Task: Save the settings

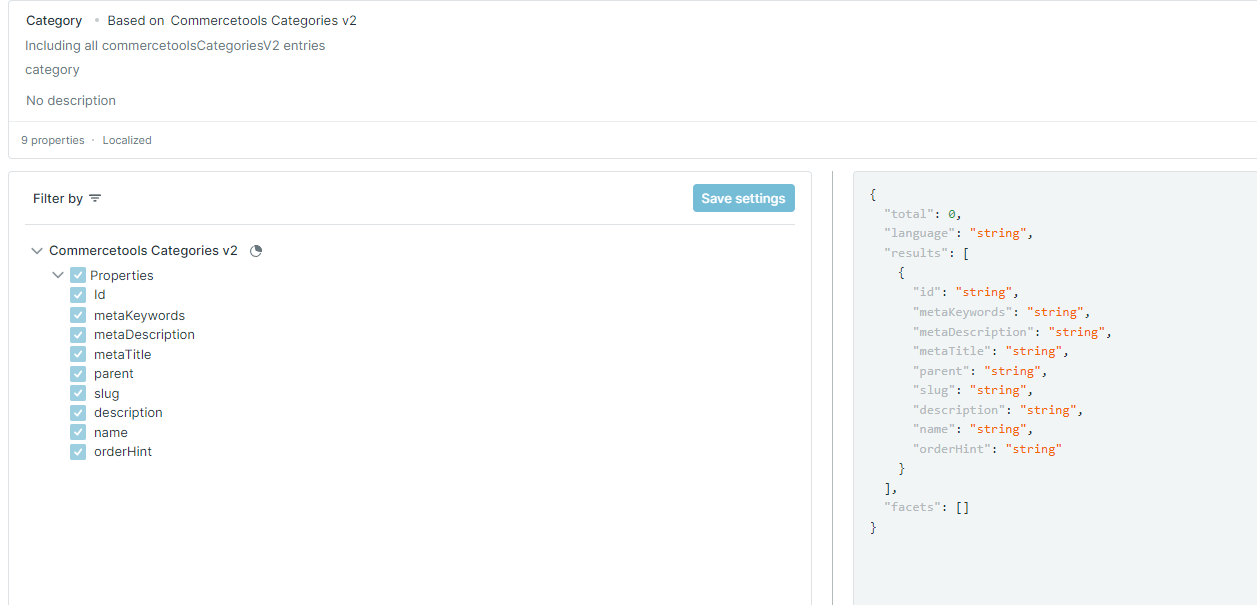Action: click(x=744, y=198)
